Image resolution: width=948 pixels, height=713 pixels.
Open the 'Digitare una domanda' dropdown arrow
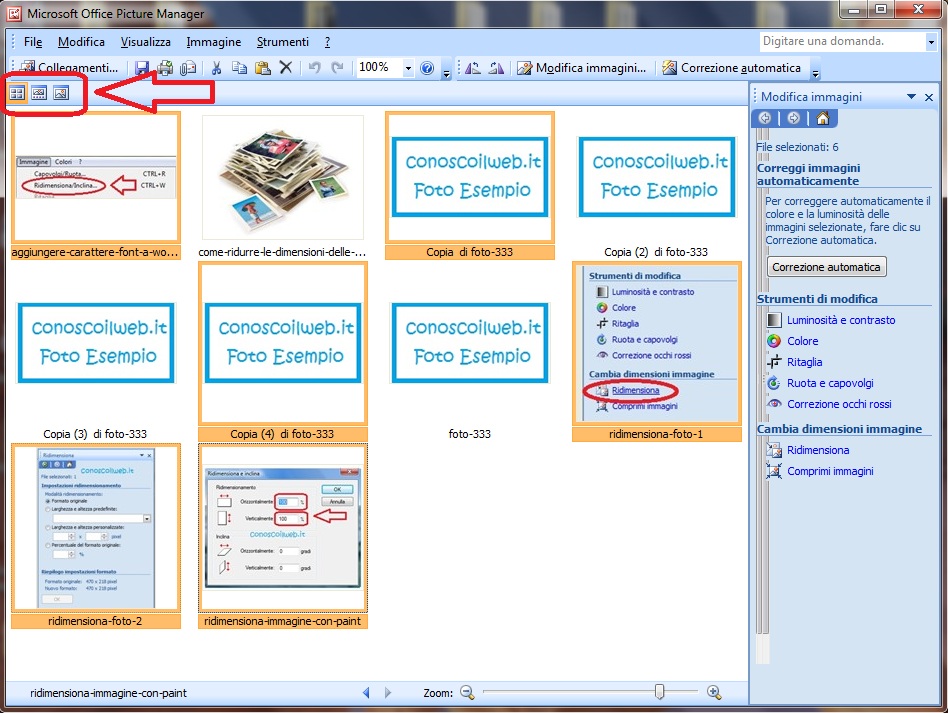tap(931, 42)
